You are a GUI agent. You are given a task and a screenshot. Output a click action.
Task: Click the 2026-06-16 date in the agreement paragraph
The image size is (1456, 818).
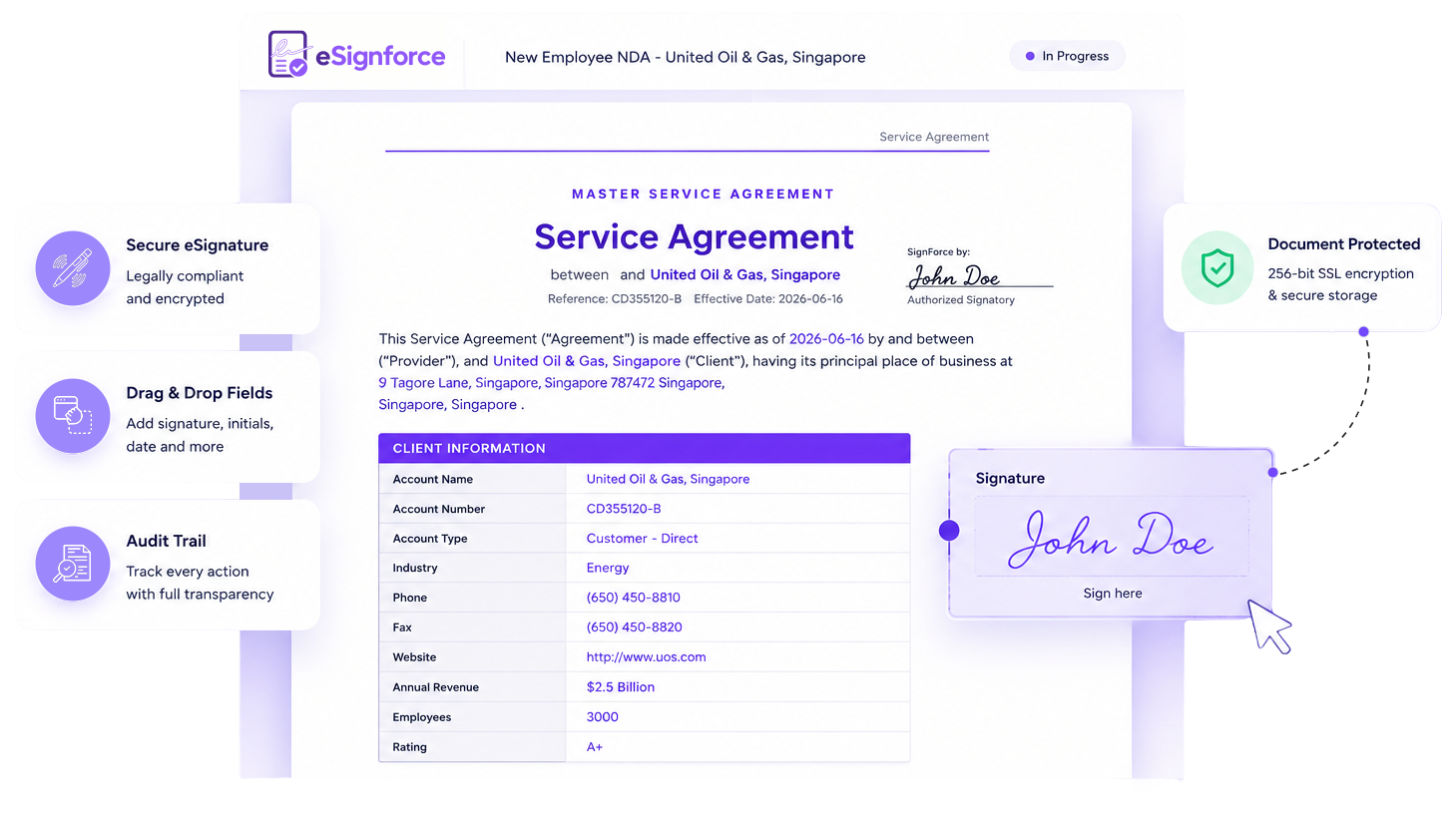826,339
